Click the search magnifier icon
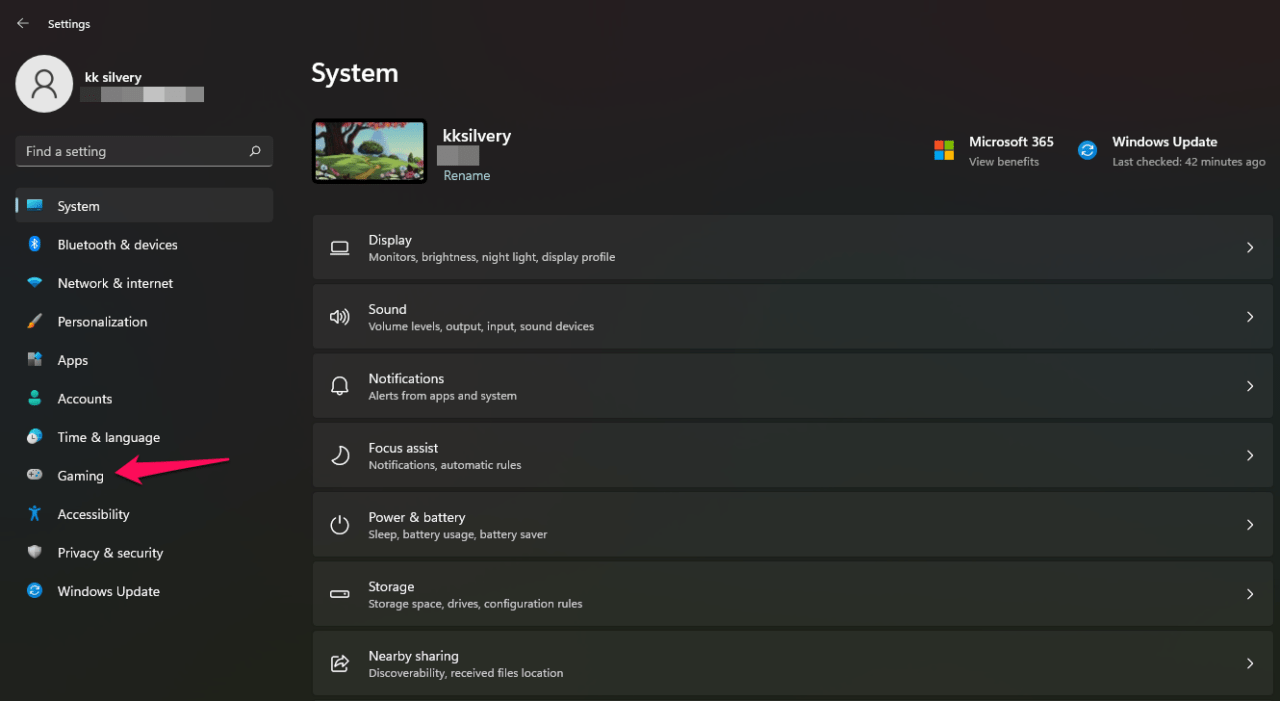Image resolution: width=1280 pixels, height=701 pixels. pos(255,152)
